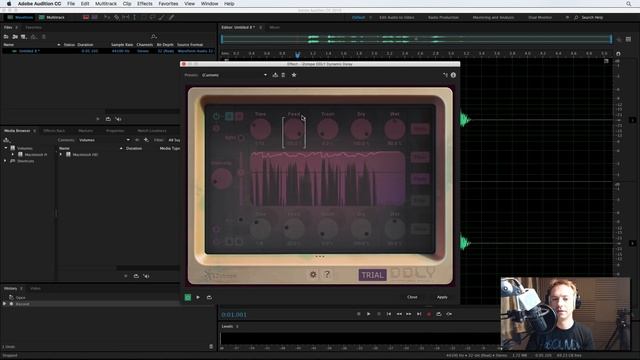Open the Edit menu

tap(85, 4)
